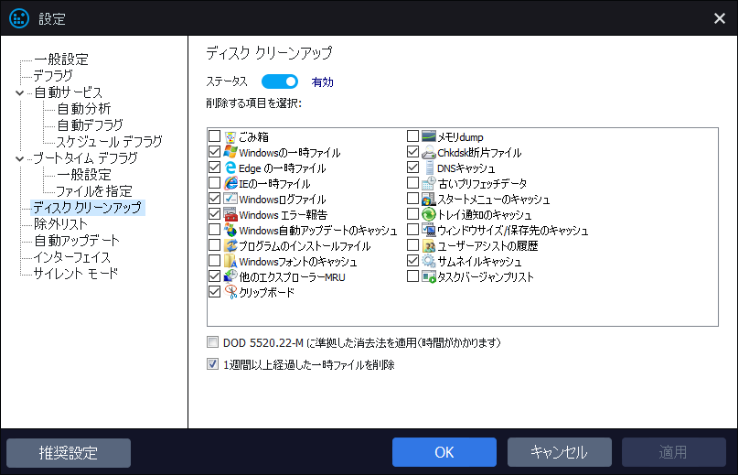Confirm with the OK button
Image resolution: width=738 pixels, height=475 pixels.
(444, 452)
